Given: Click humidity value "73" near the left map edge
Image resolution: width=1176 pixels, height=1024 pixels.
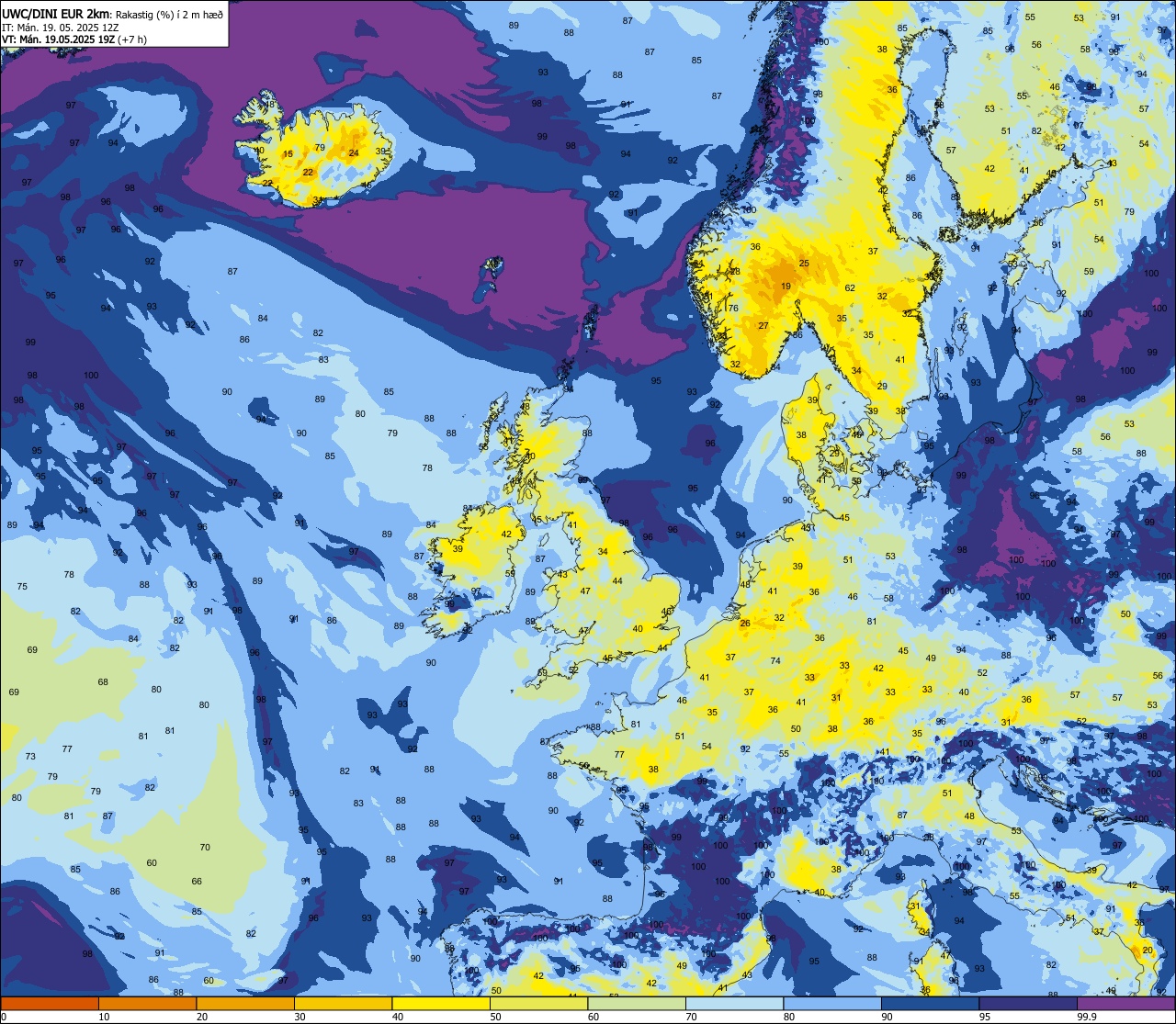Looking at the screenshot, I should (x=30, y=757).
